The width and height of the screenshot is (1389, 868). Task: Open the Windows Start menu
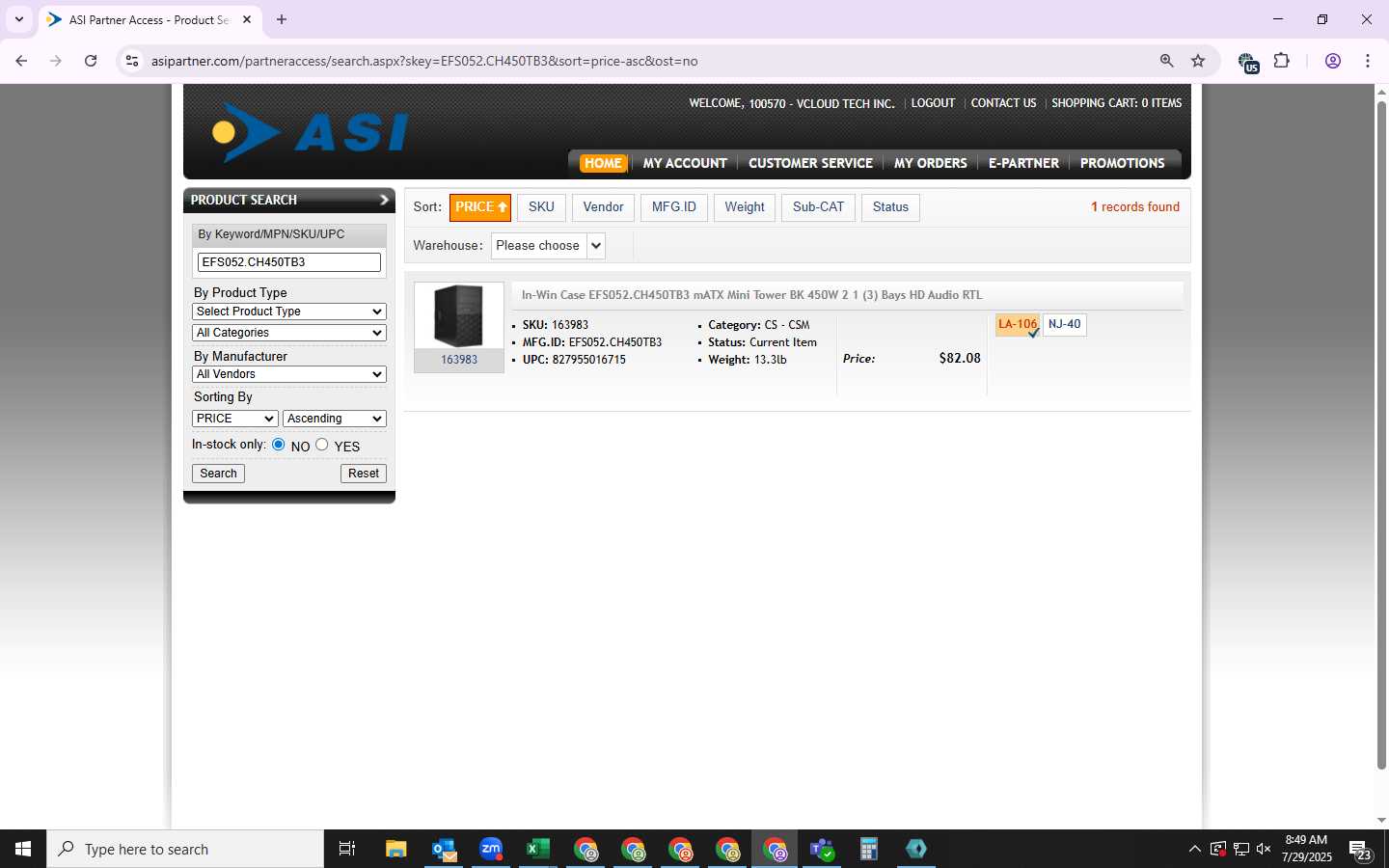click(x=23, y=849)
